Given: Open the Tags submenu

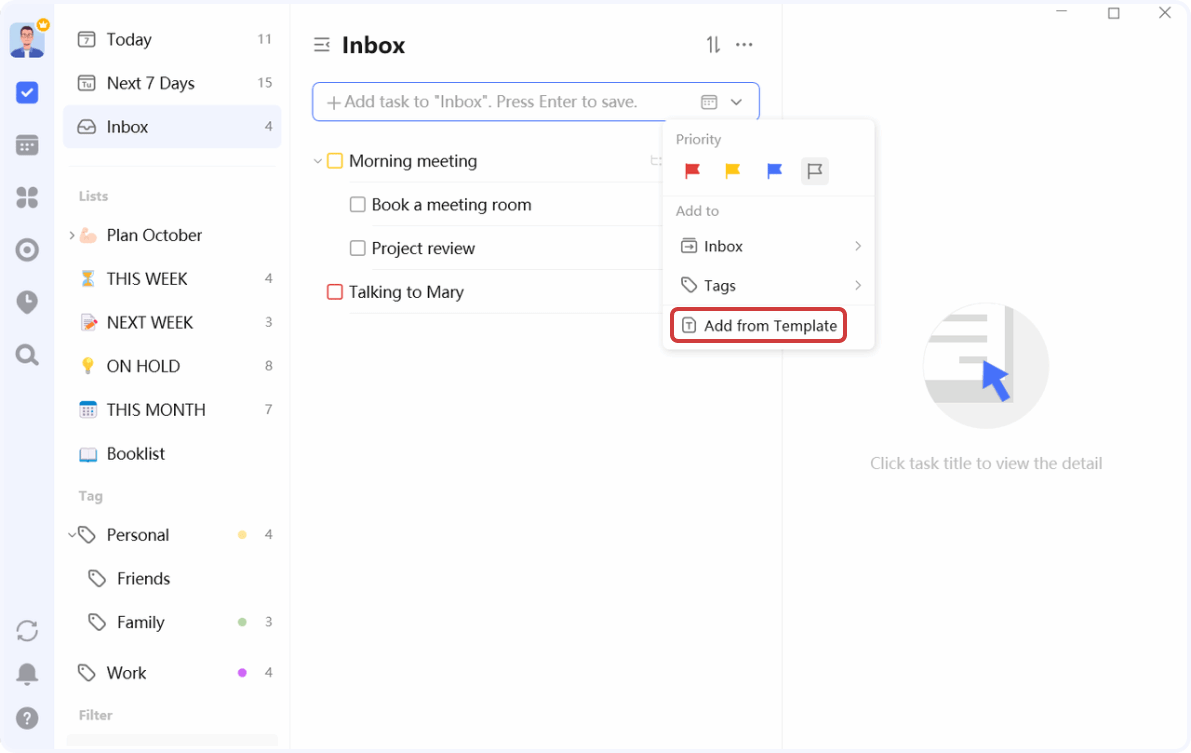Looking at the screenshot, I should coord(768,286).
